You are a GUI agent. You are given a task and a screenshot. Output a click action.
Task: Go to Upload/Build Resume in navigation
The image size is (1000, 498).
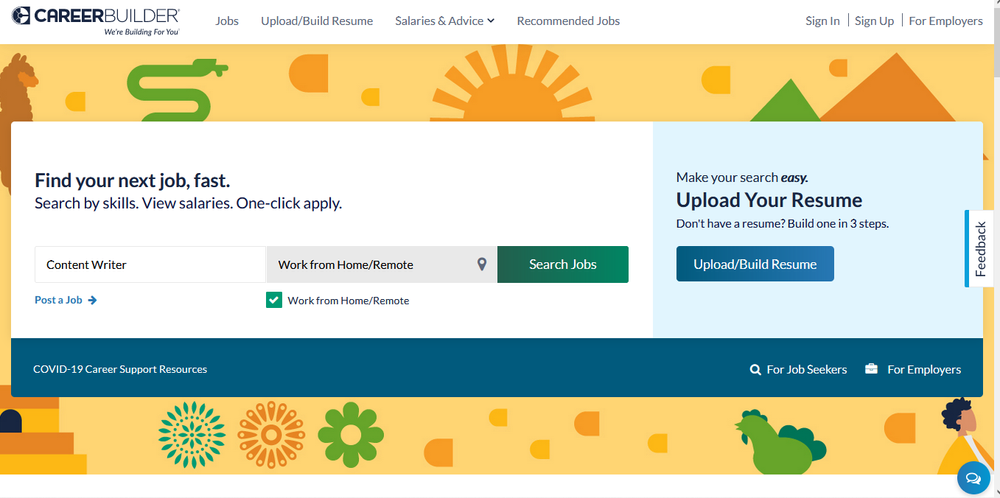pos(317,21)
